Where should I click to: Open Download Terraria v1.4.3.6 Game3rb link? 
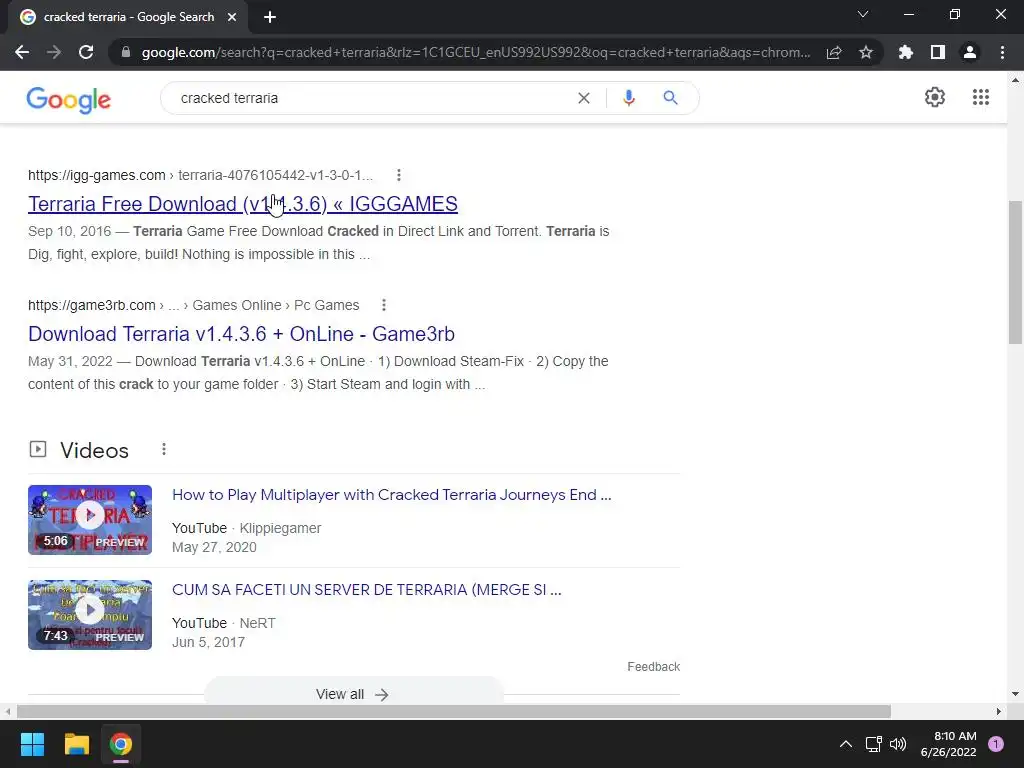pos(242,334)
